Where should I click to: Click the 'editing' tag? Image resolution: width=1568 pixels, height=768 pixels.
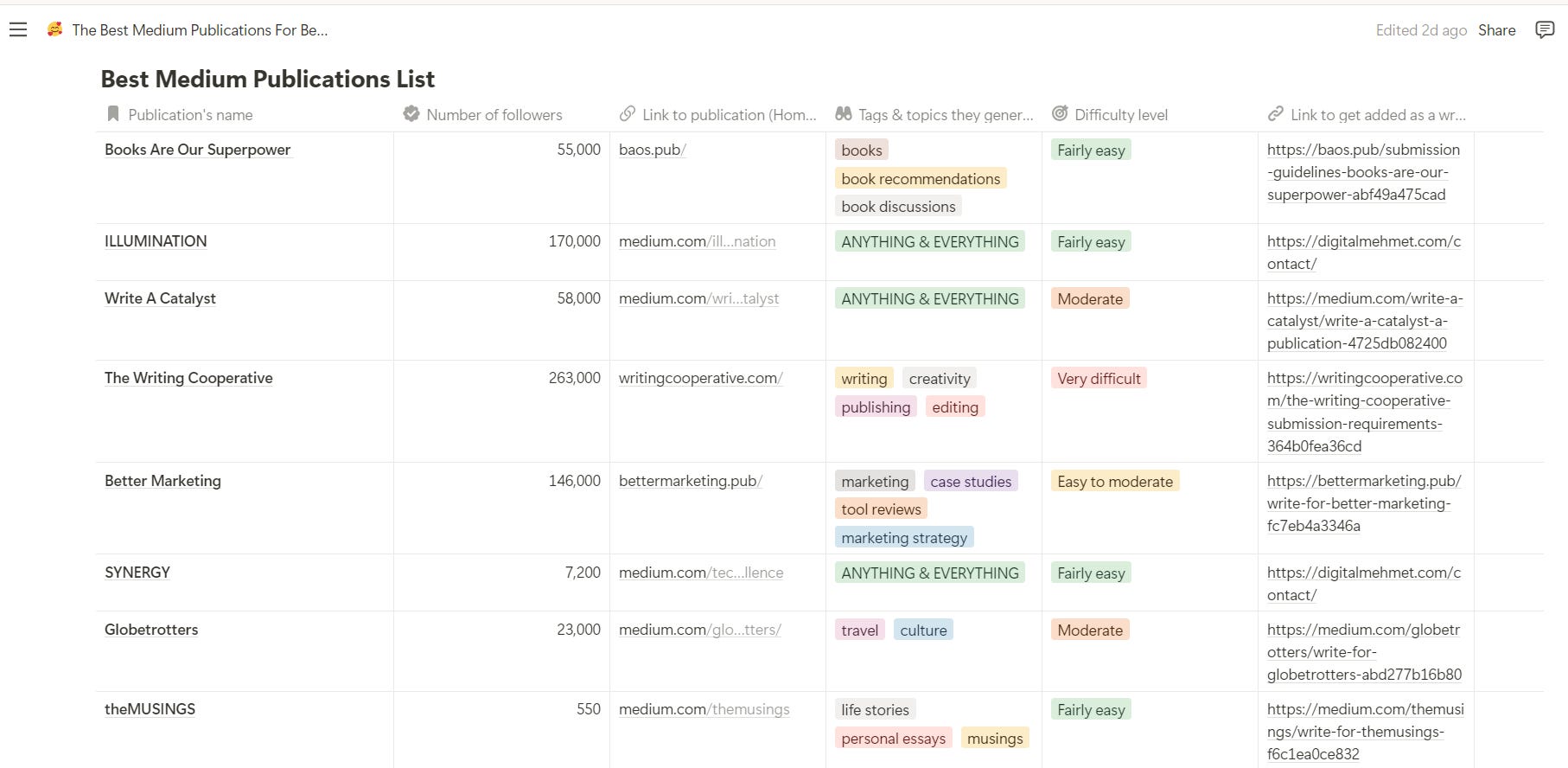pyautogui.click(x=955, y=407)
